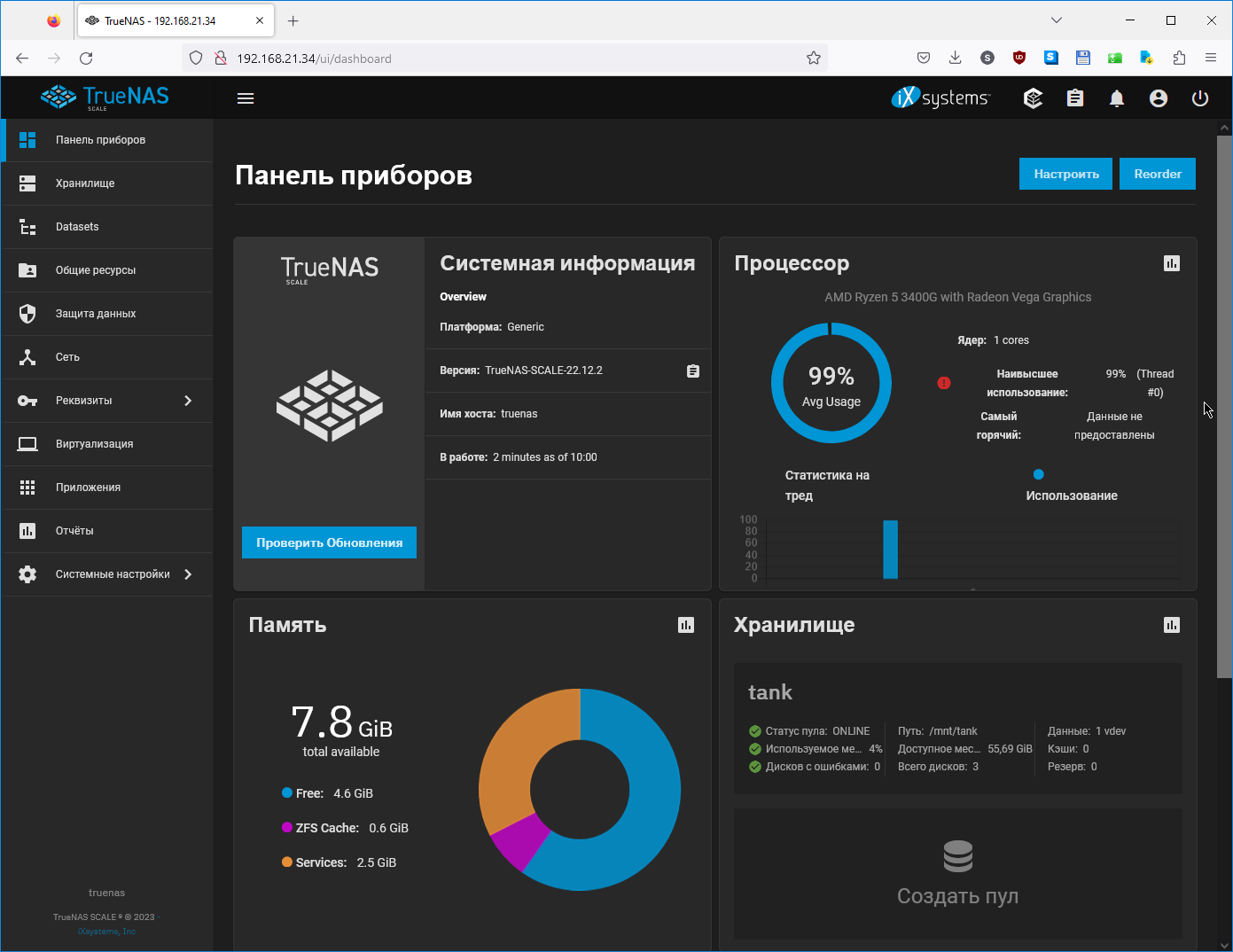The image size is (1233, 952).
Task: Click the power button icon
Action: pyautogui.click(x=1200, y=98)
